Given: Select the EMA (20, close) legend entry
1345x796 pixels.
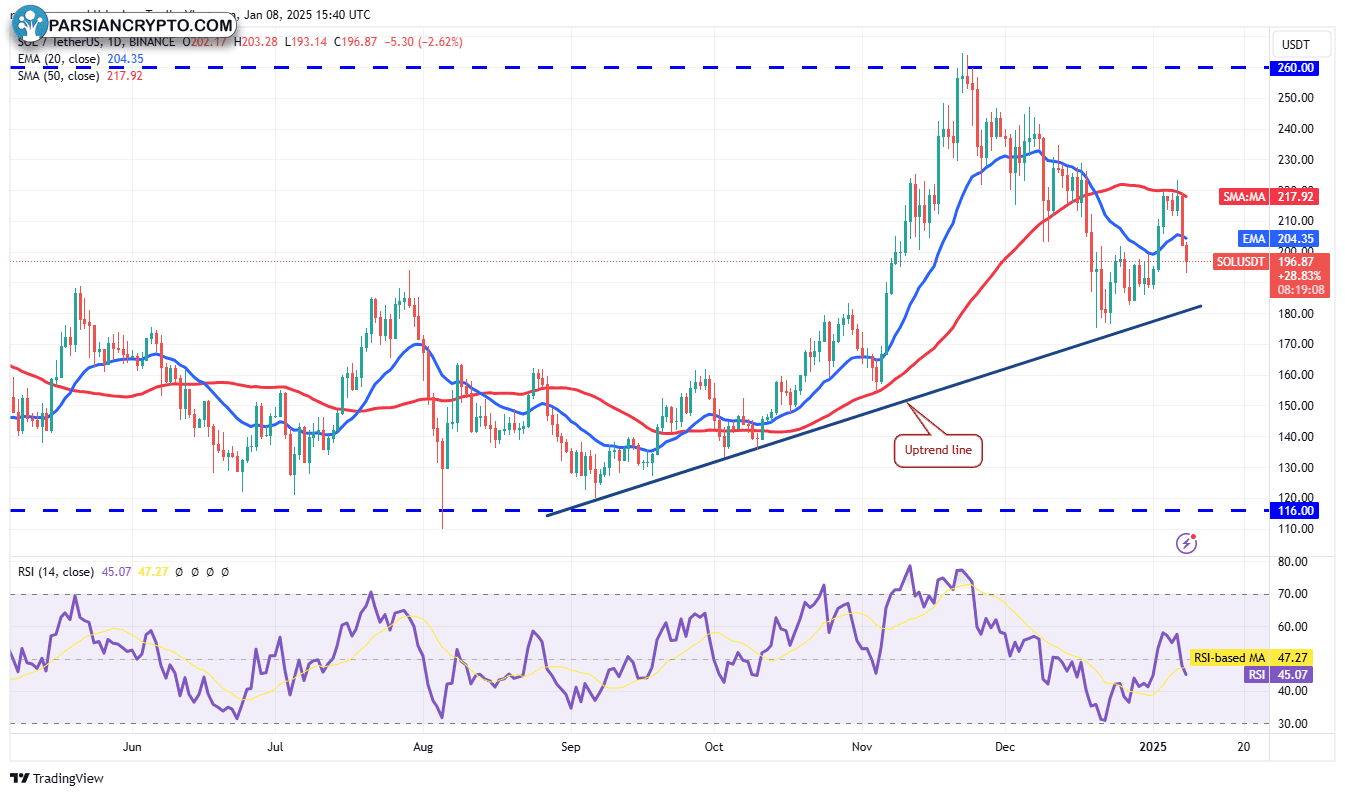Looking at the screenshot, I should coord(58,59).
